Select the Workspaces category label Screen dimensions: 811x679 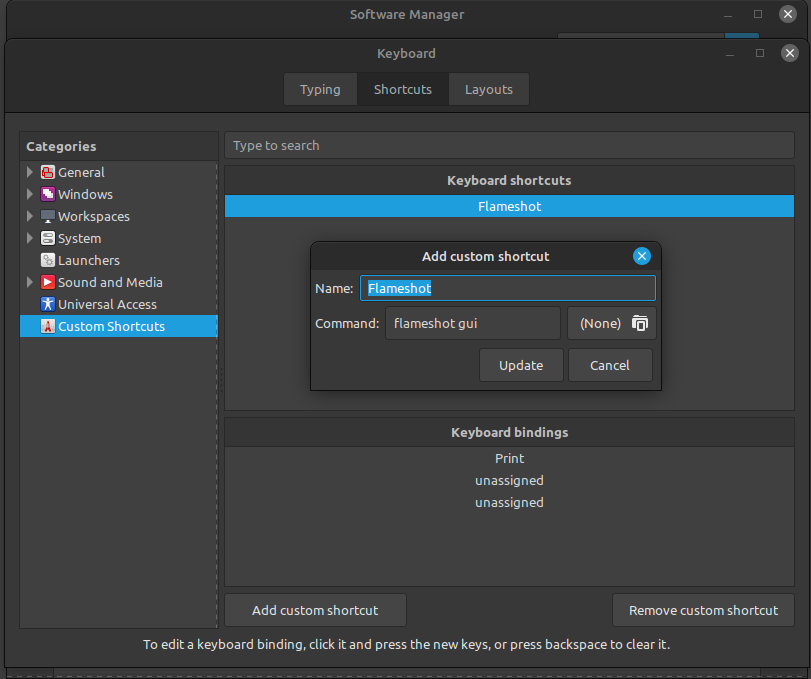[x=94, y=217]
